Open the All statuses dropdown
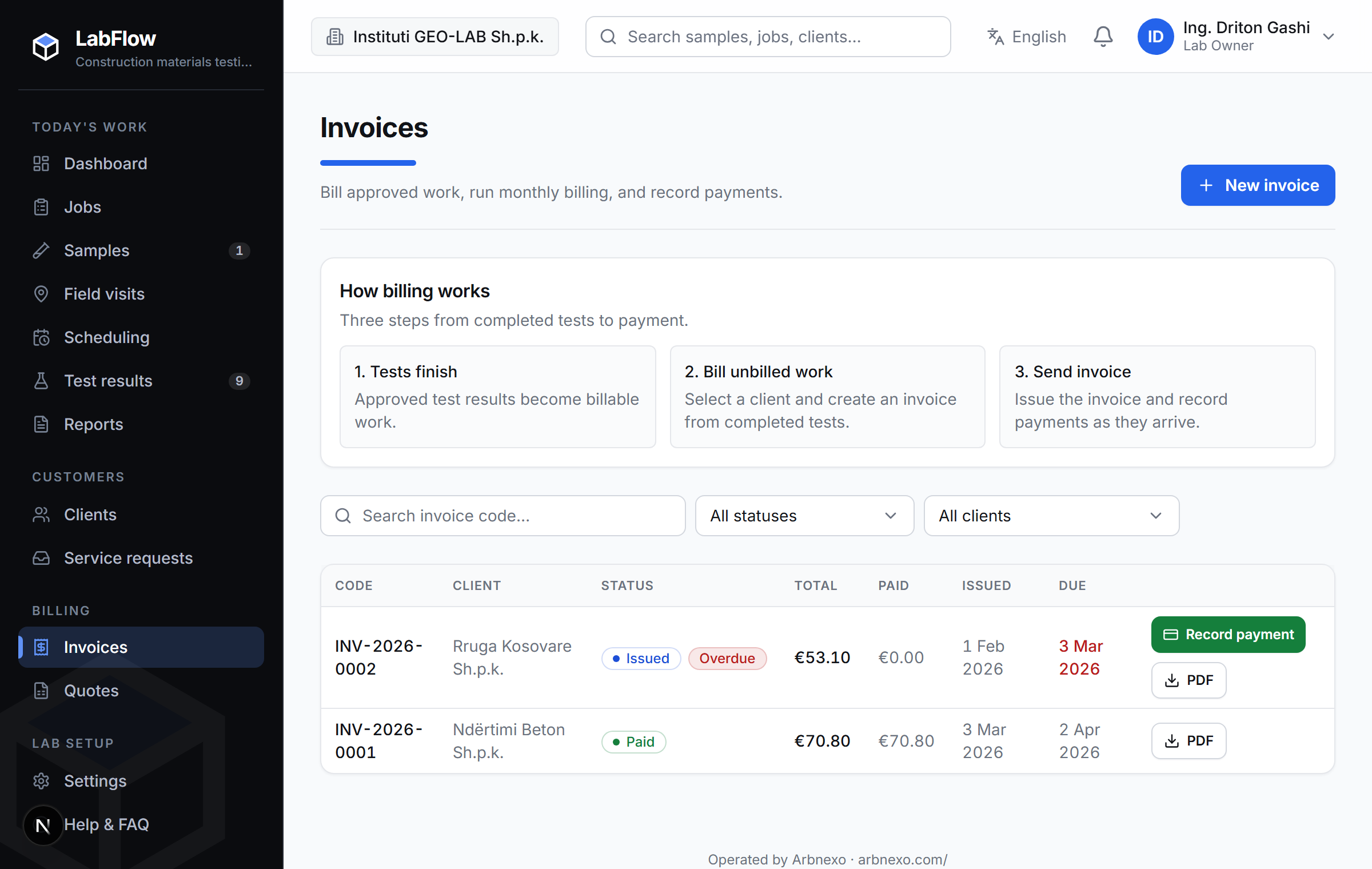The height and width of the screenshot is (869, 1372). [x=804, y=516]
